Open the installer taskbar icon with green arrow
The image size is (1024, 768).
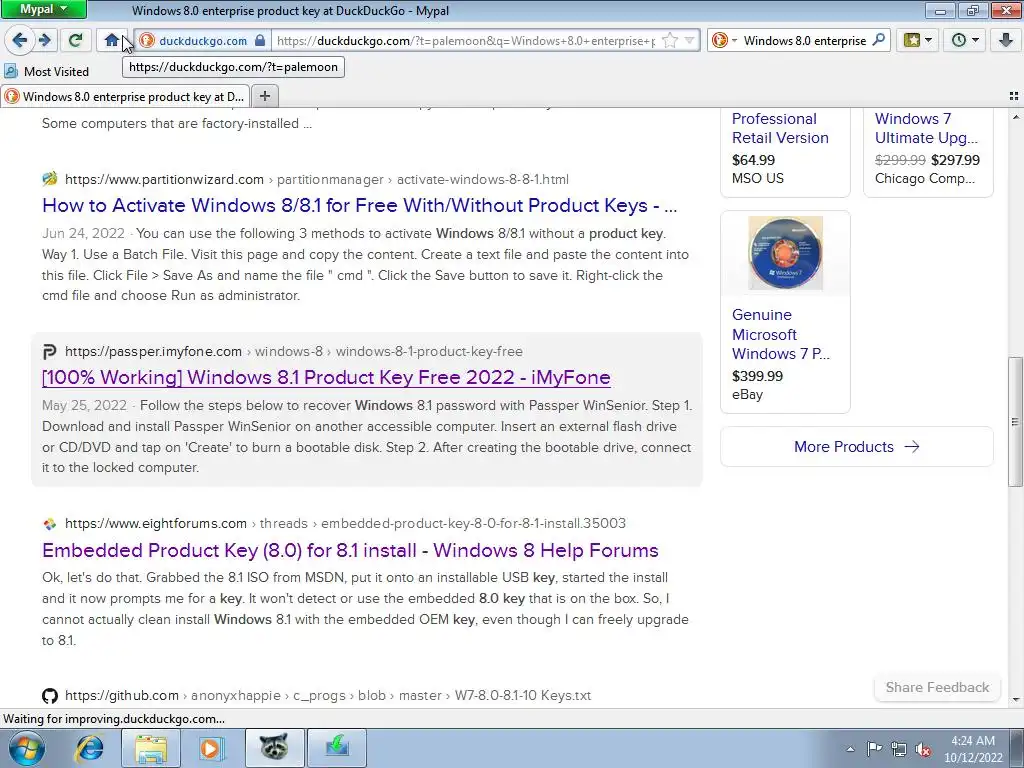coord(337,748)
